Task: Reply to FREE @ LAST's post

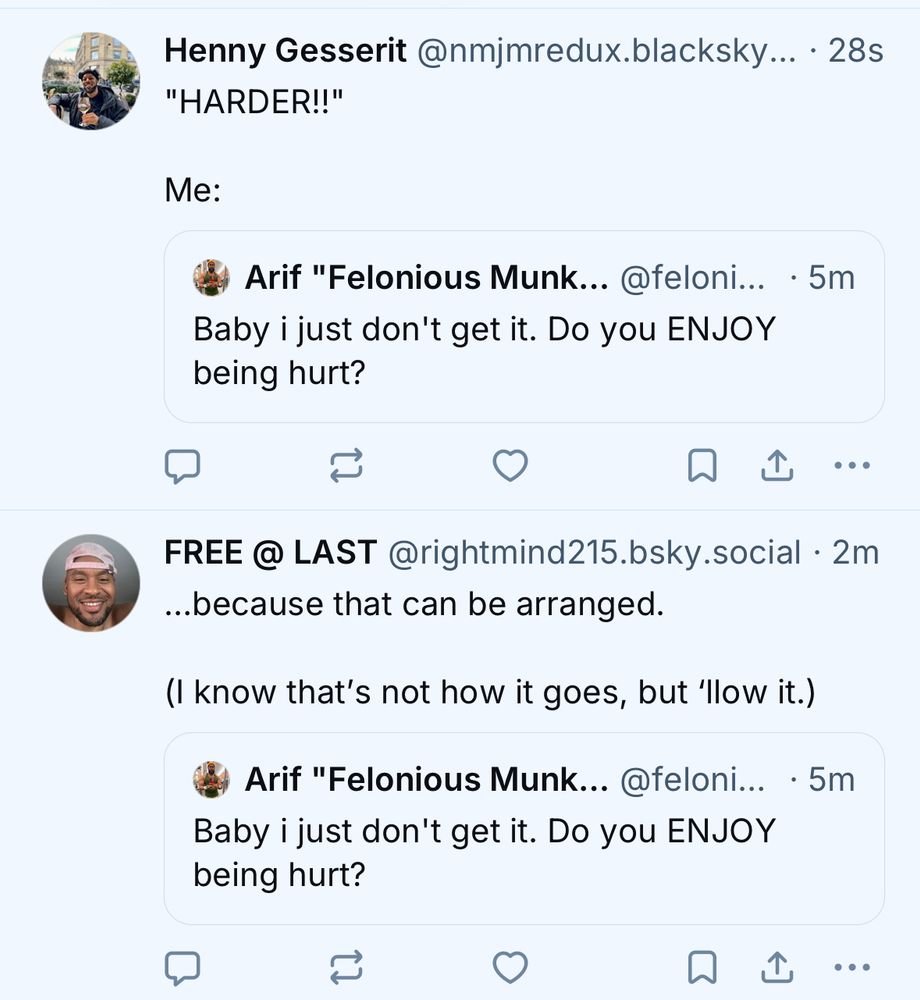Action: click(183, 967)
